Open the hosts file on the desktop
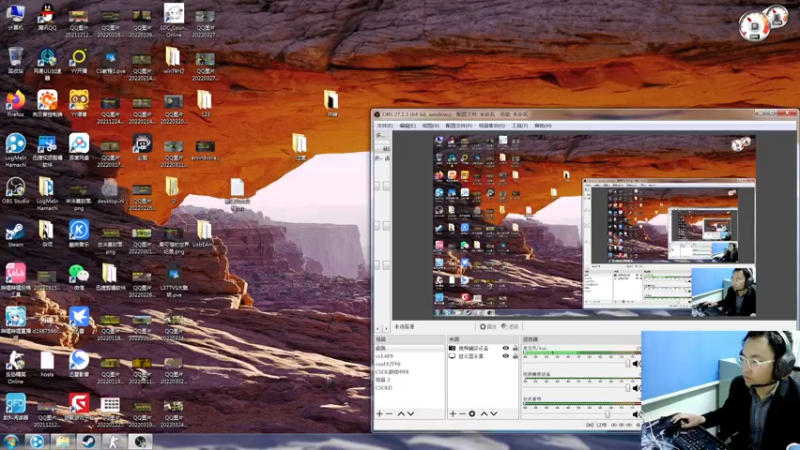 [x=47, y=364]
